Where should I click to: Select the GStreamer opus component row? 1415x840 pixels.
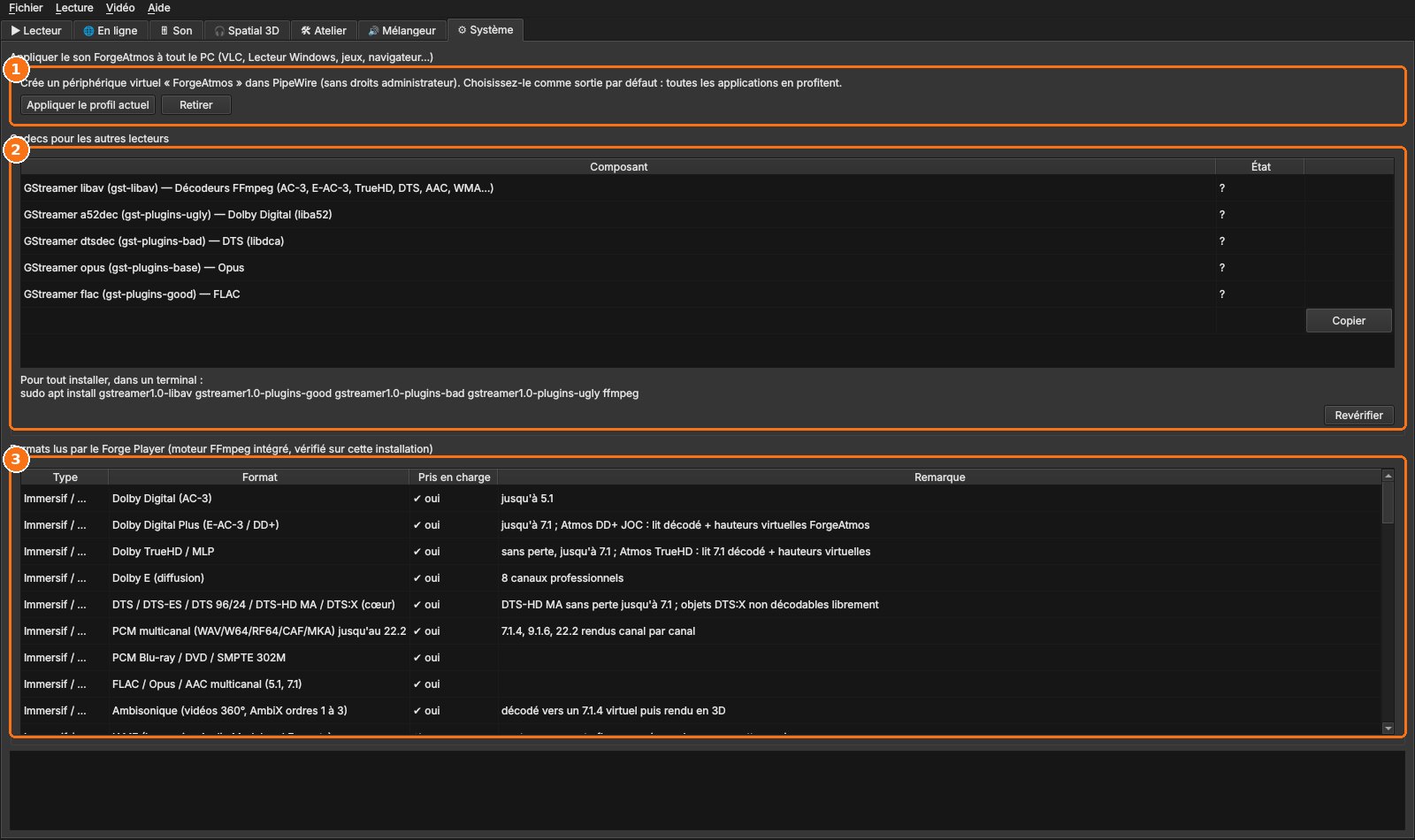[618, 268]
